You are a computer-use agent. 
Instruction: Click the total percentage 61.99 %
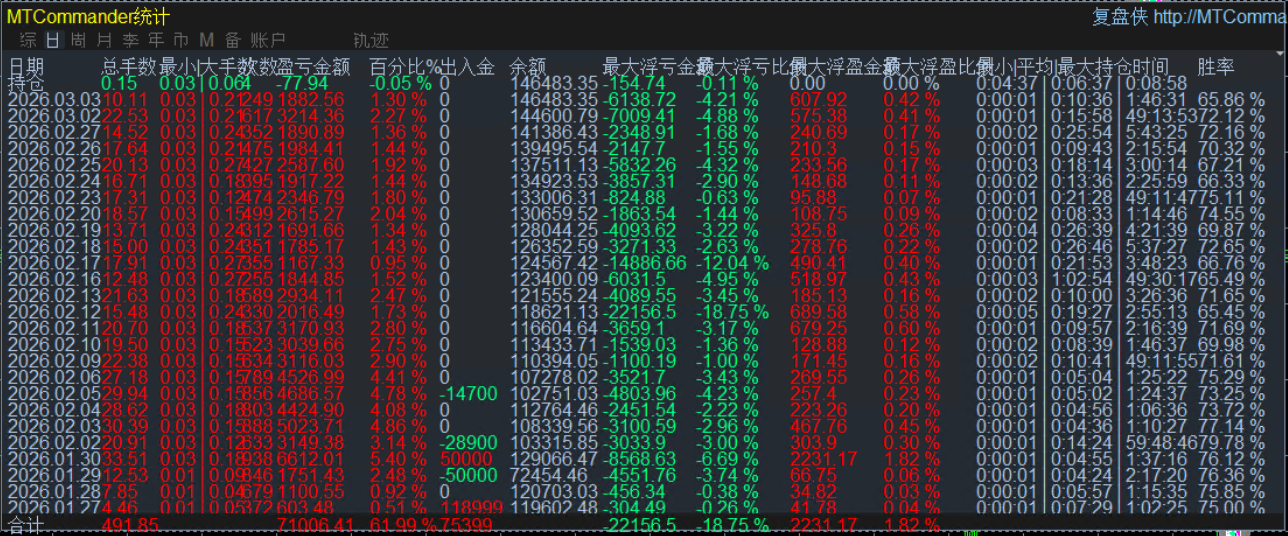coord(404,525)
